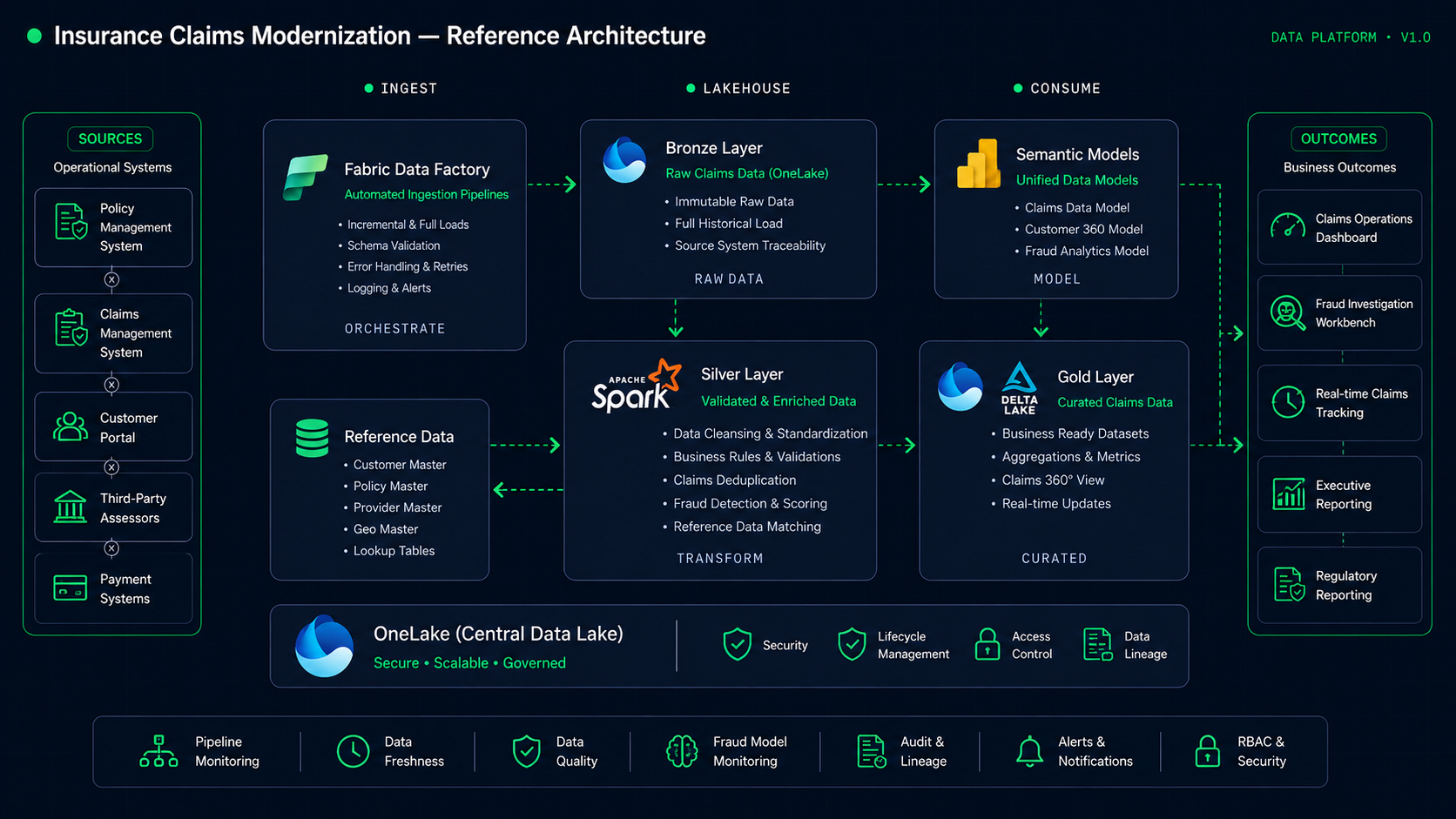Click the Fabric Data Factory logo

pos(306,178)
